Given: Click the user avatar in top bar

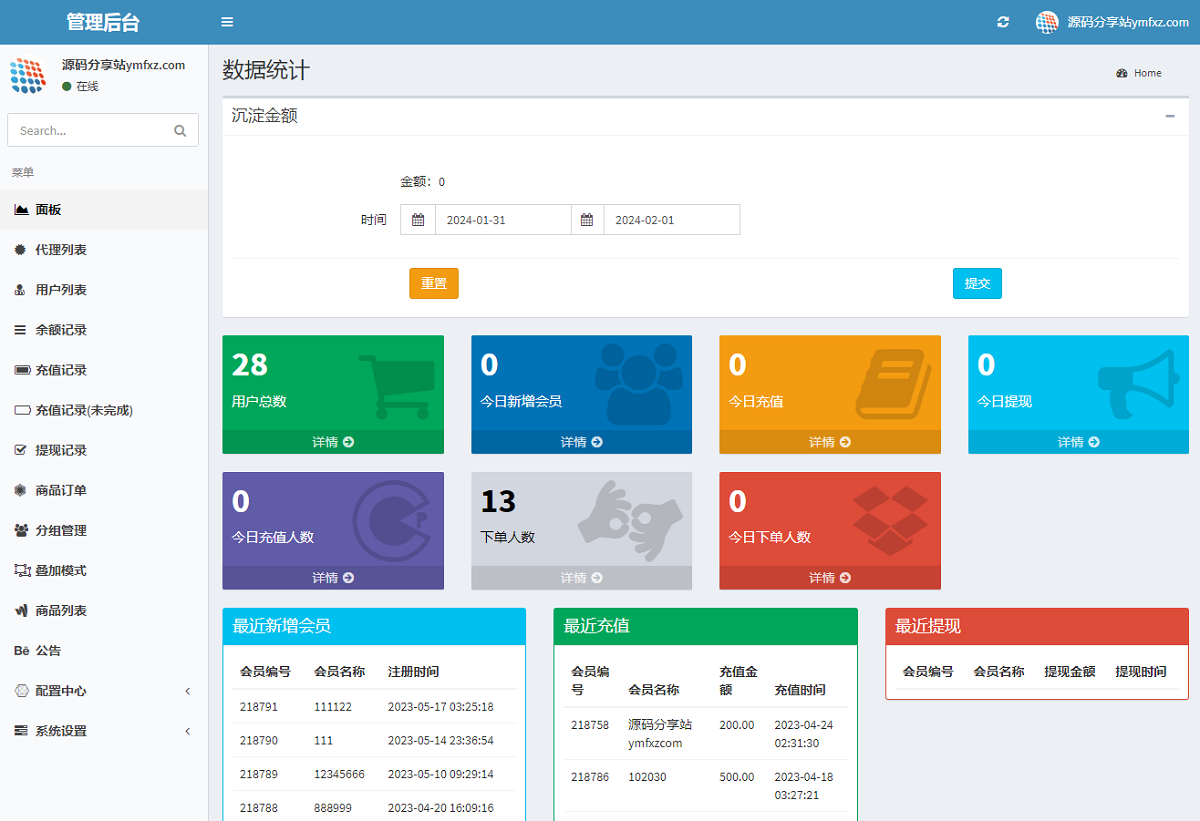Looking at the screenshot, I should coord(1047,22).
